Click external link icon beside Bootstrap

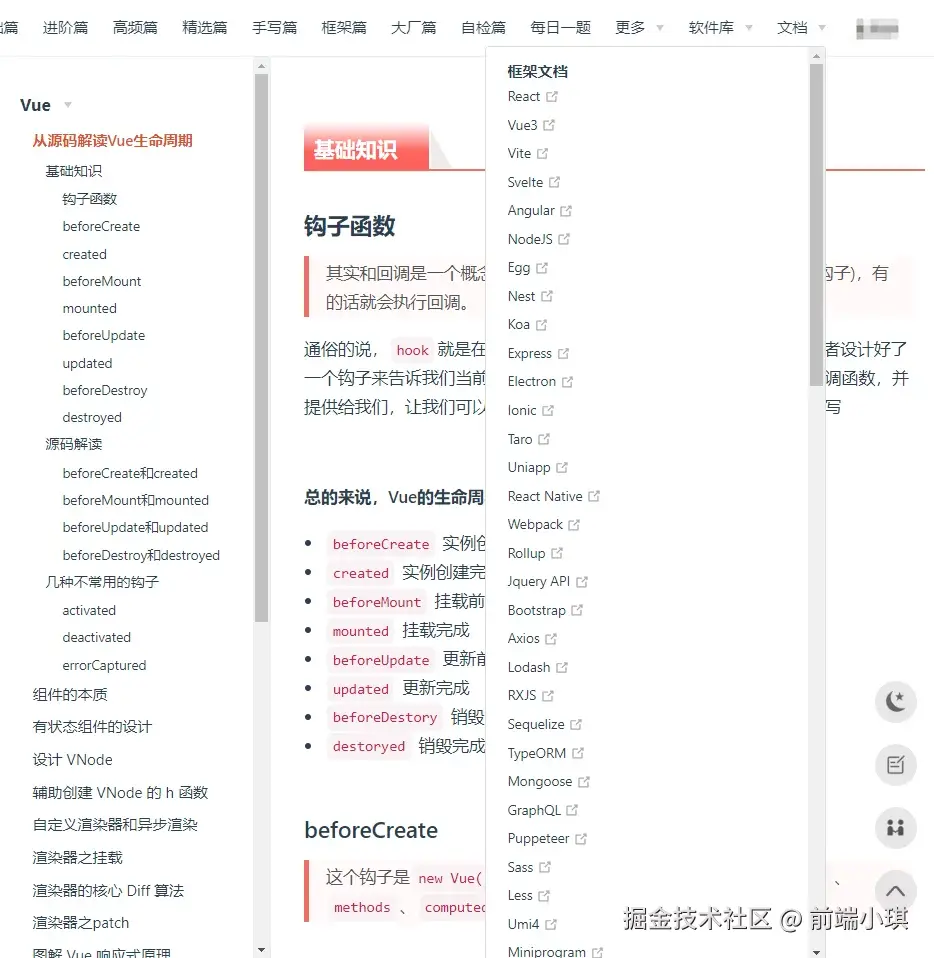click(x=577, y=610)
